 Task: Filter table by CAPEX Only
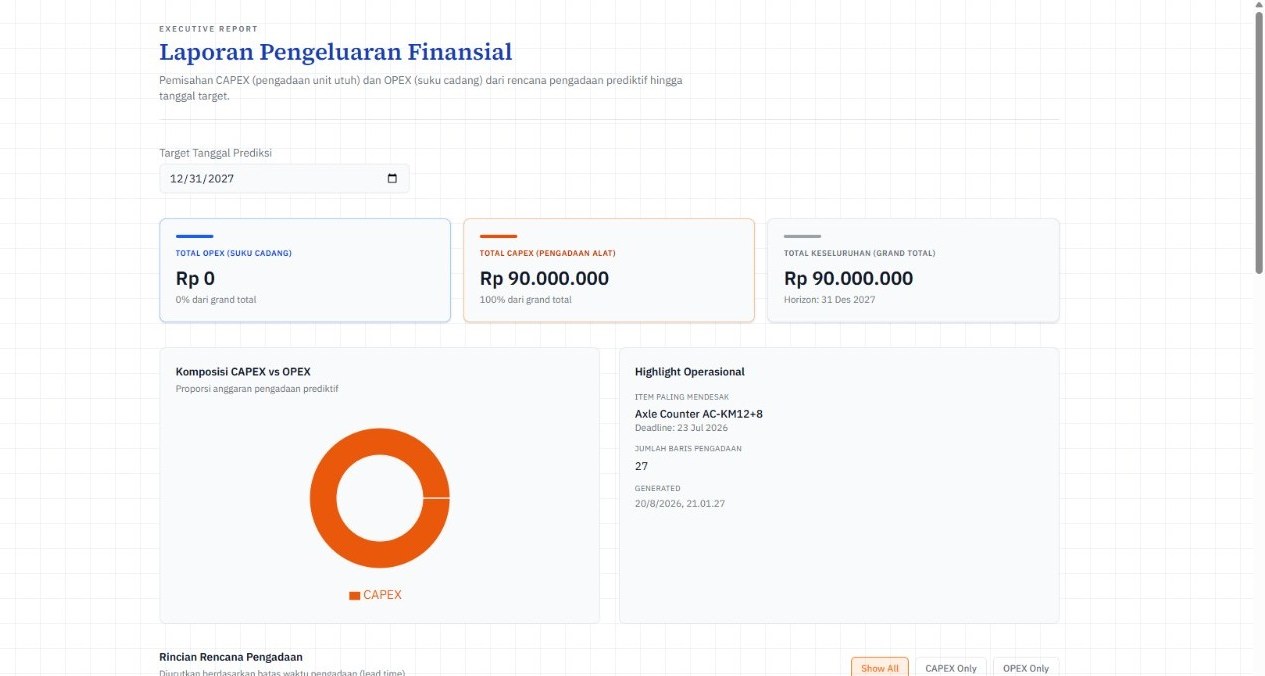click(951, 667)
